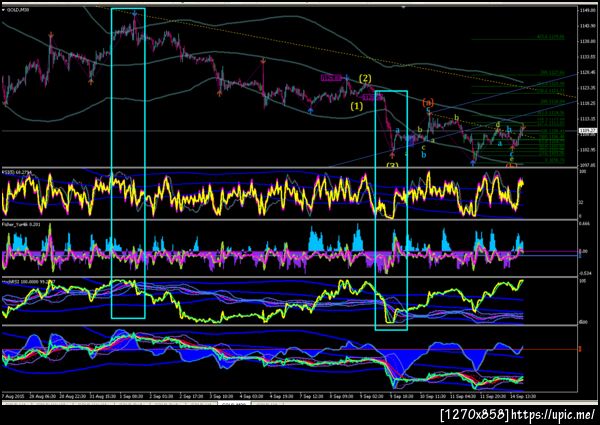Click the -0.534 Fisher scale value
The image size is (600, 425).
[584, 273]
